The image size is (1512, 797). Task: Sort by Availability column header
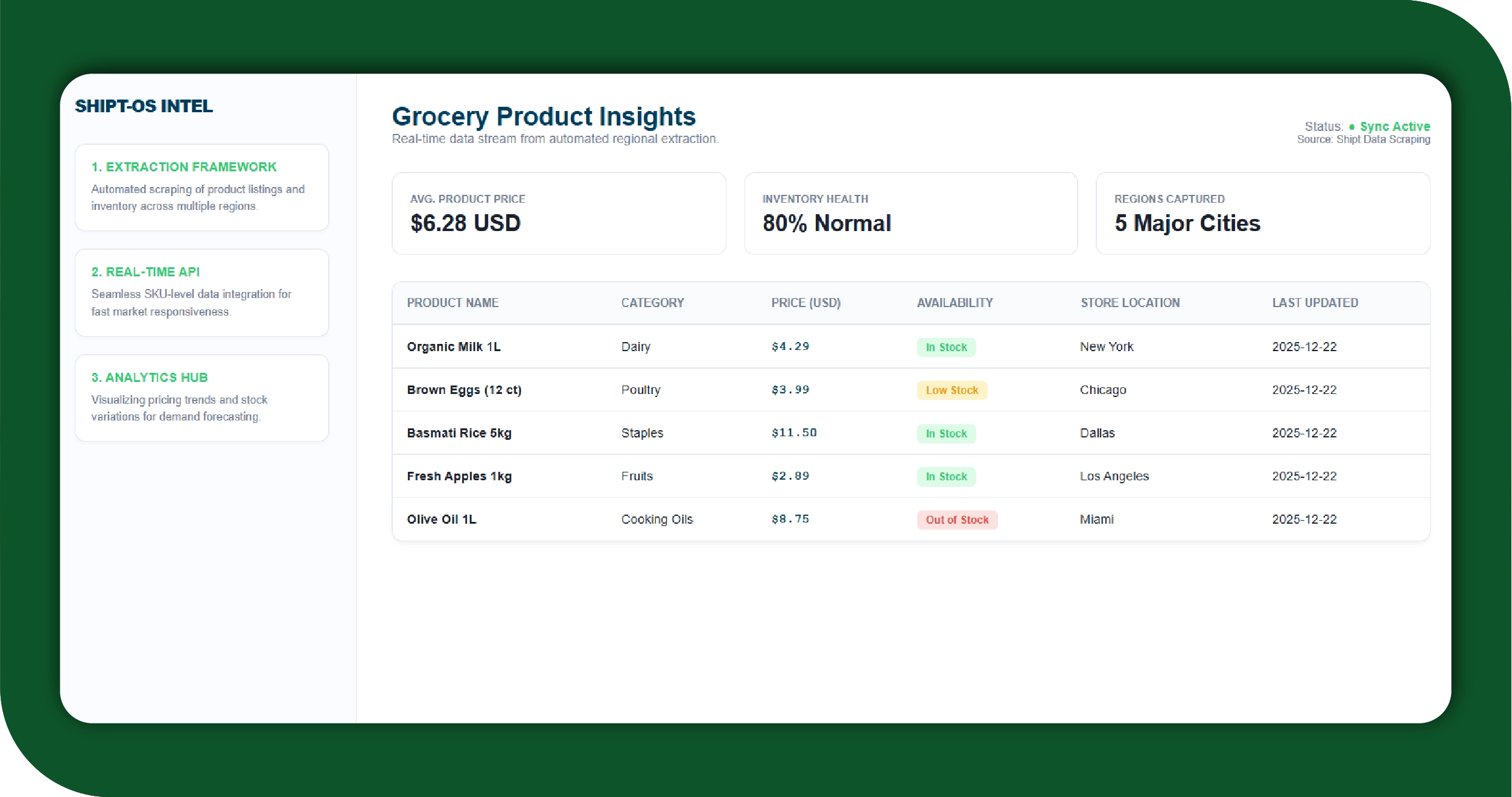955,303
